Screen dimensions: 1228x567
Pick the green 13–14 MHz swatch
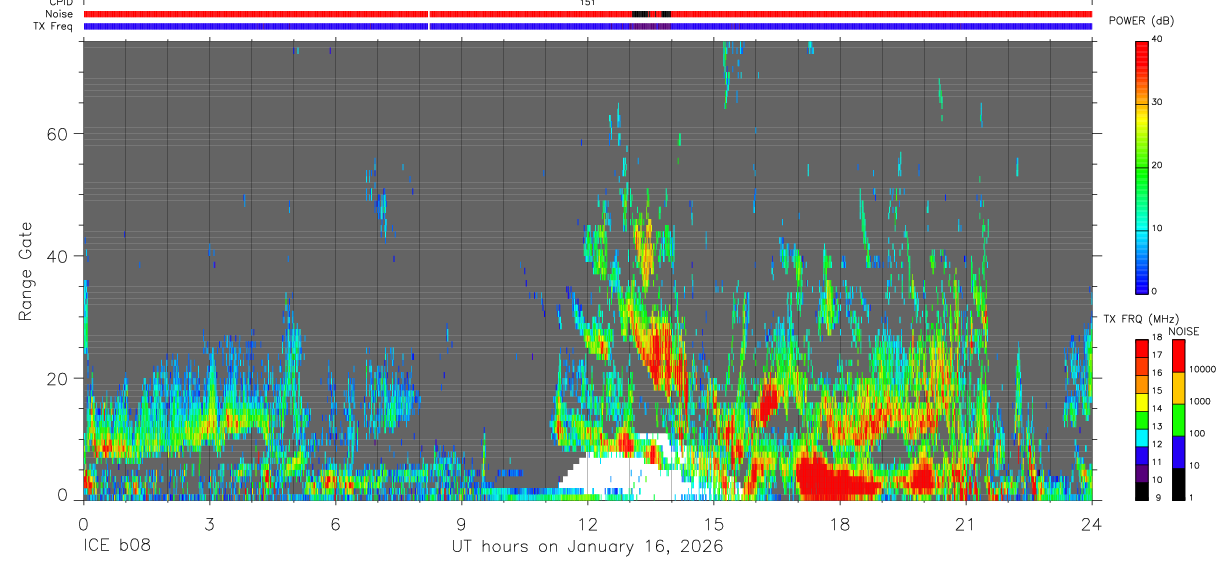point(1141,420)
